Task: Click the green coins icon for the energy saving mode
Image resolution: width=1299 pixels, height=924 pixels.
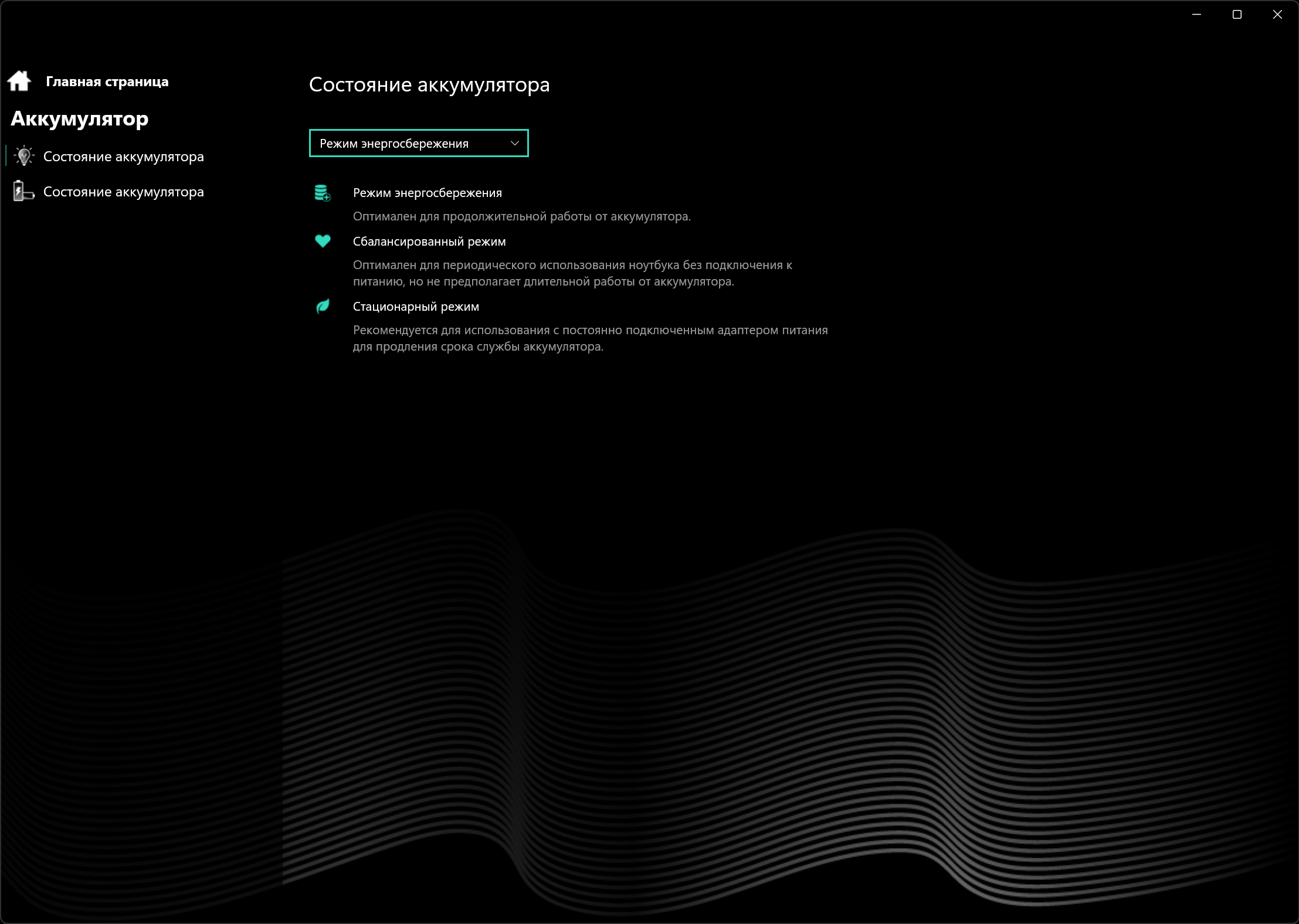Action: click(x=323, y=193)
